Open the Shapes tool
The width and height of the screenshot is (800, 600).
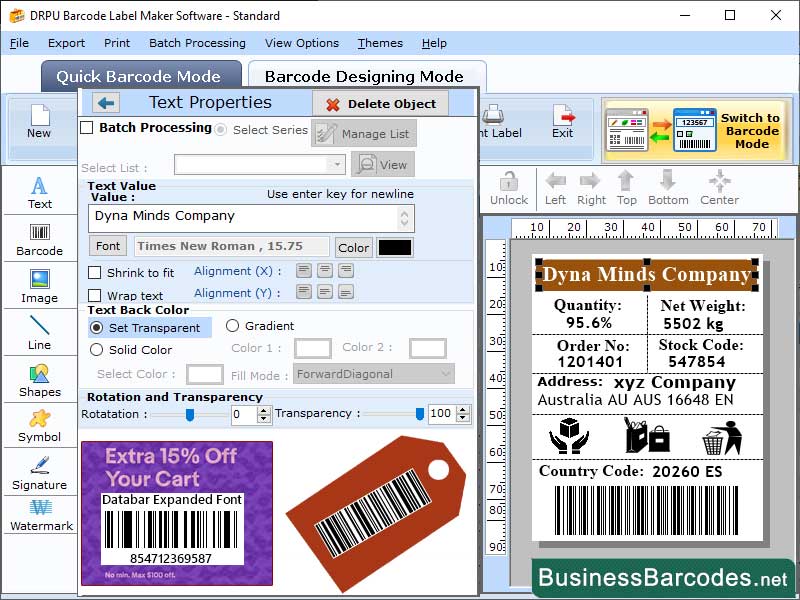pyautogui.click(x=39, y=383)
